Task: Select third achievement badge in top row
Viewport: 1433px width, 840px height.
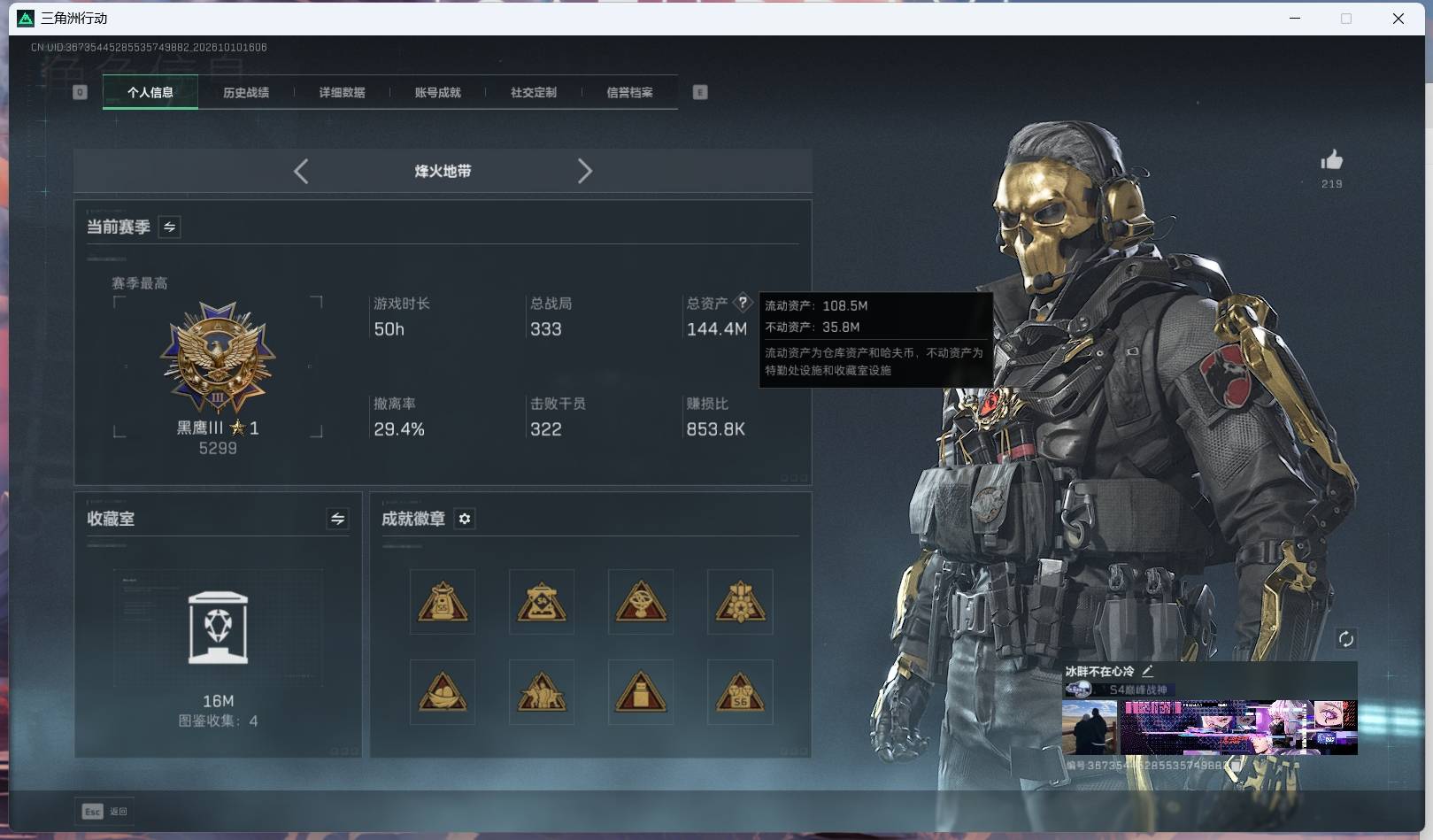Action: coord(641,602)
